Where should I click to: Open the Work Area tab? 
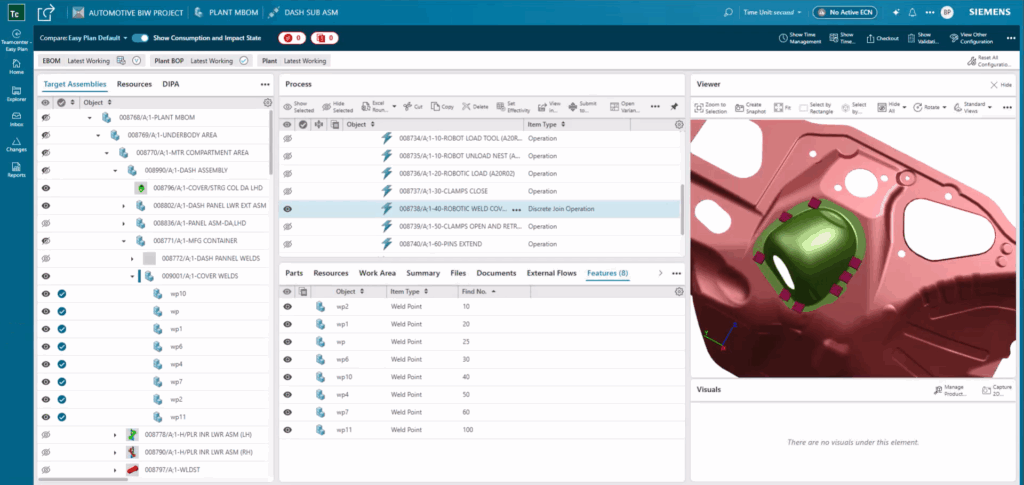(377, 272)
